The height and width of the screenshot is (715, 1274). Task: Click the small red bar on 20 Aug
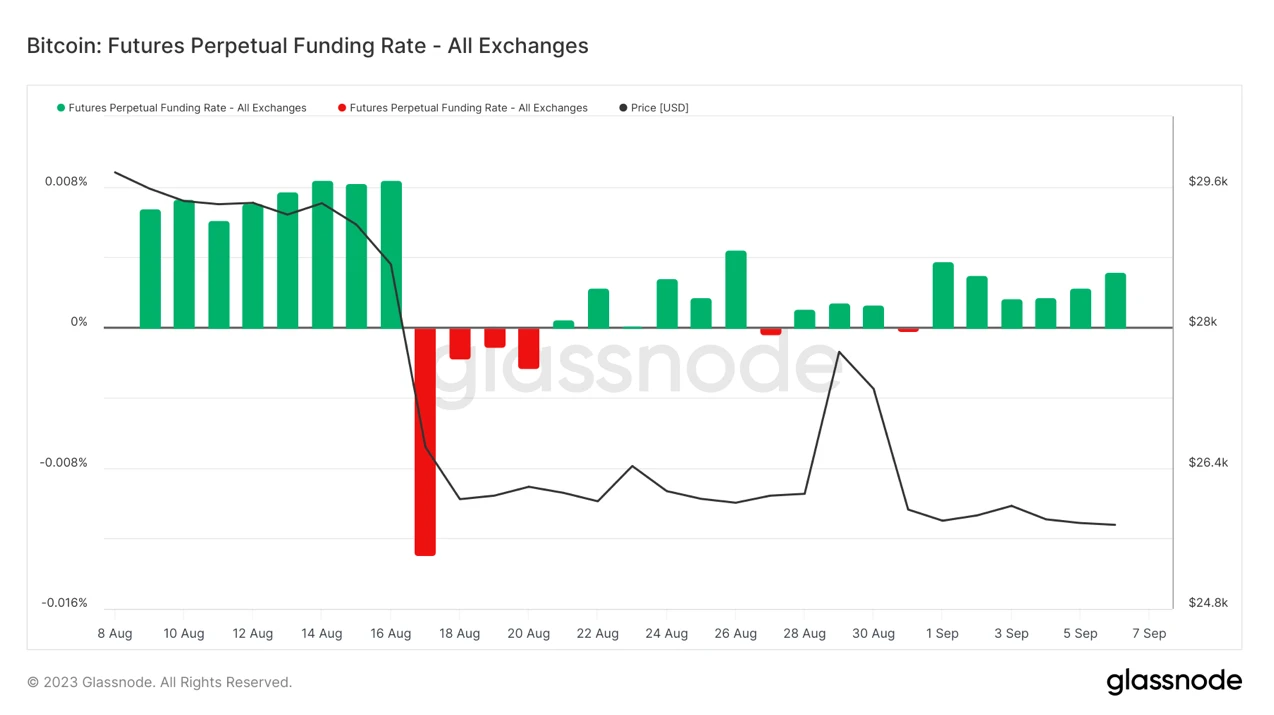pyautogui.click(x=529, y=348)
